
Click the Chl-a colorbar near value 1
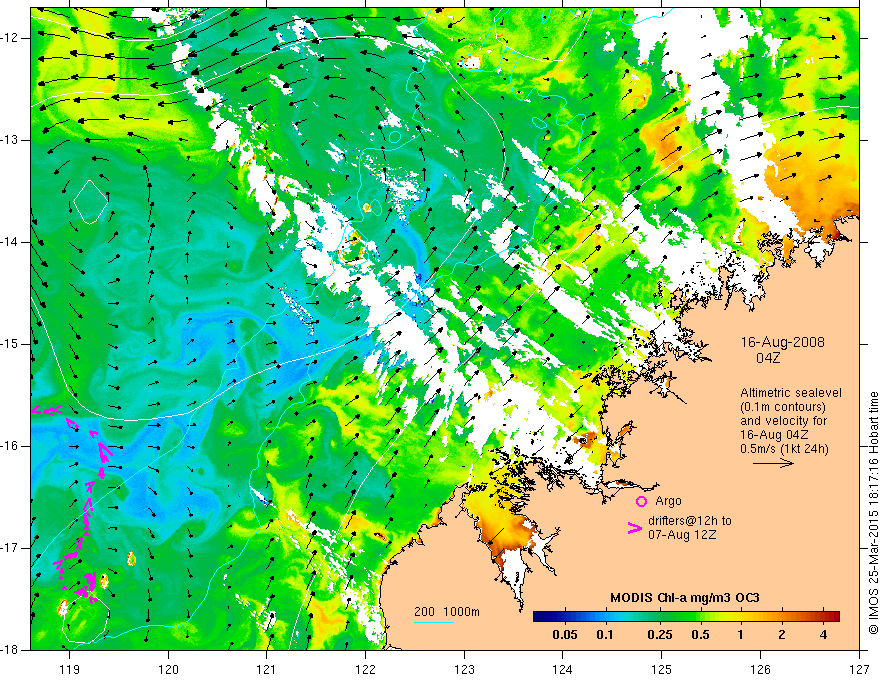pyautogui.click(x=740, y=617)
